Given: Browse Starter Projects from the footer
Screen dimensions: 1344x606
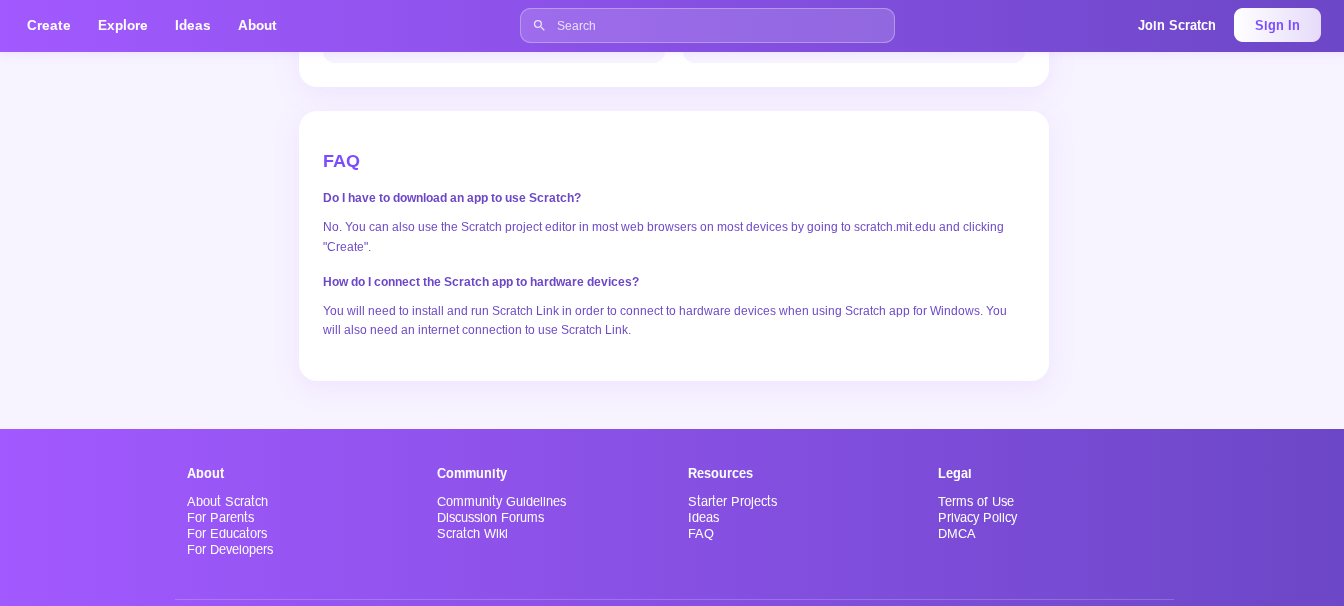Looking at the screenshot, I should tap(732, 502).
